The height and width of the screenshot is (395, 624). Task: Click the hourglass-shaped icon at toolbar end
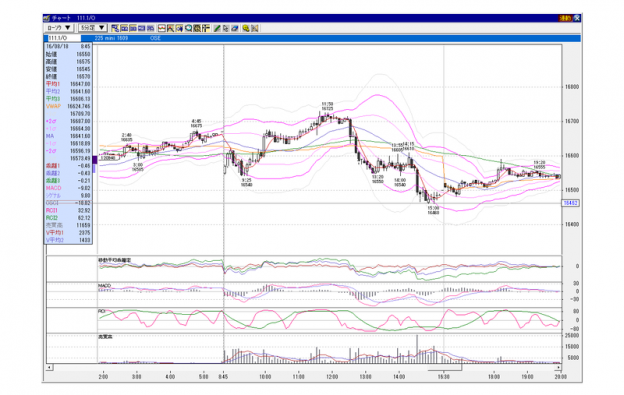[255, 28]
